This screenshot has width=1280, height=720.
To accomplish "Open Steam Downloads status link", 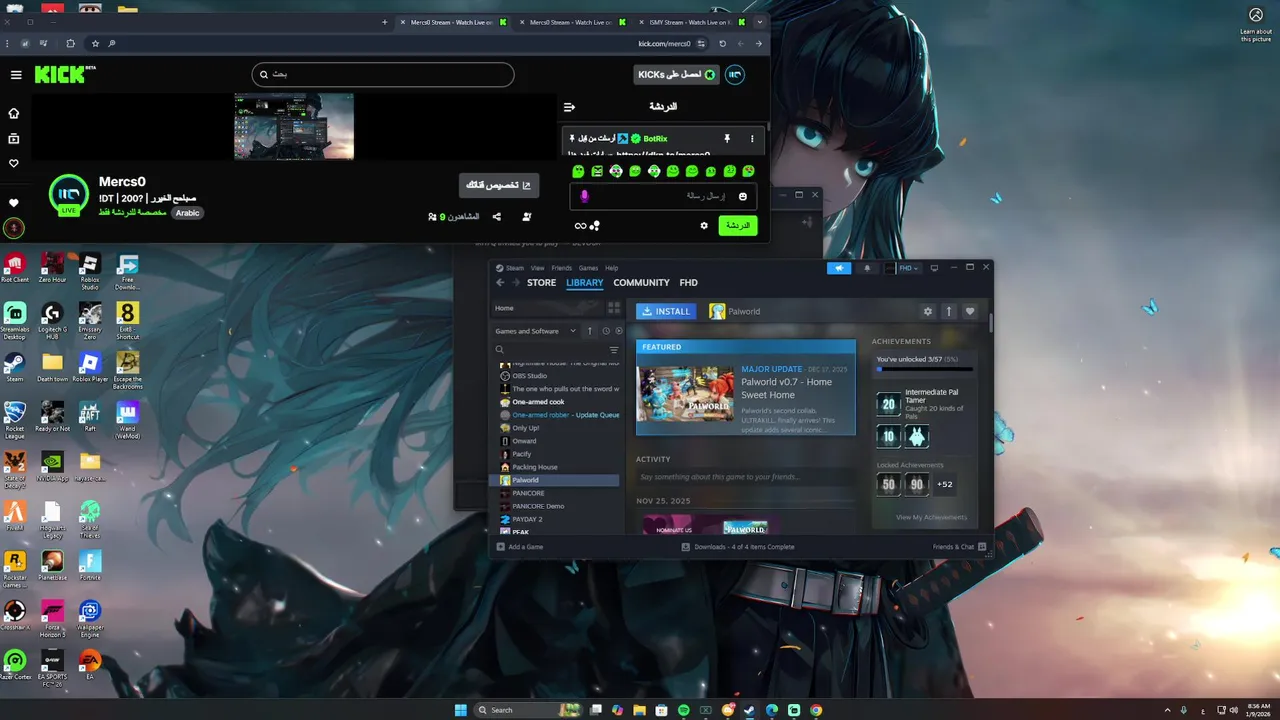I will 738,547.
